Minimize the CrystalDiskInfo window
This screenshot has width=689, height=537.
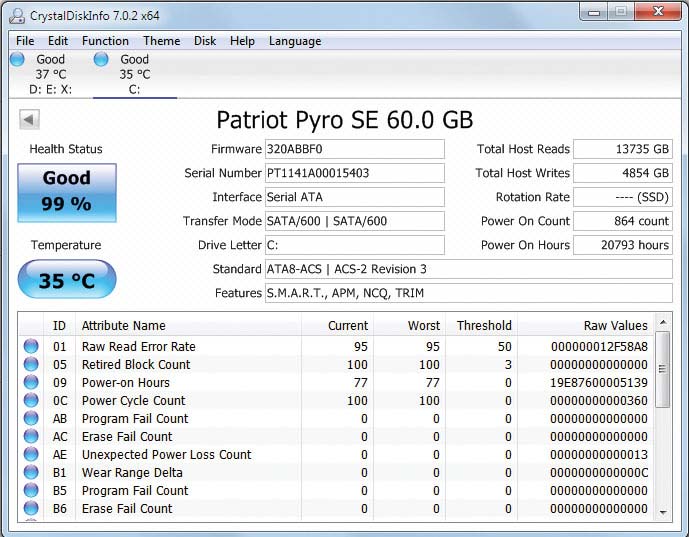click(594, 12)
